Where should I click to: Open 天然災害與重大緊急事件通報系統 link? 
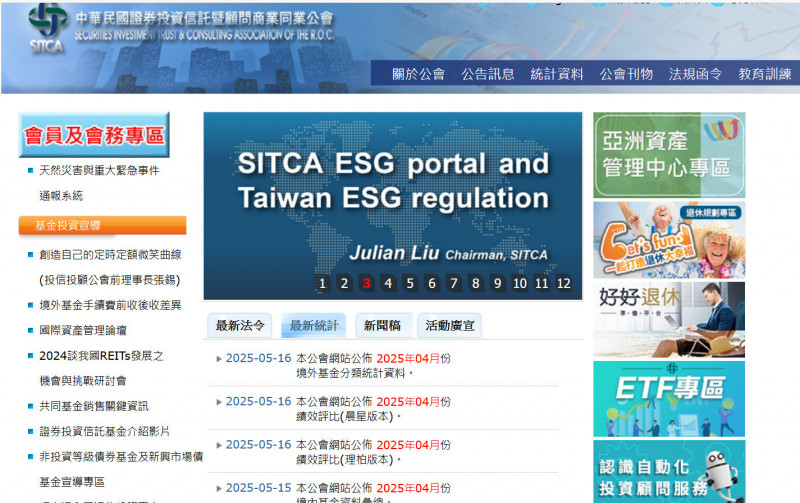tap(99, 183)
